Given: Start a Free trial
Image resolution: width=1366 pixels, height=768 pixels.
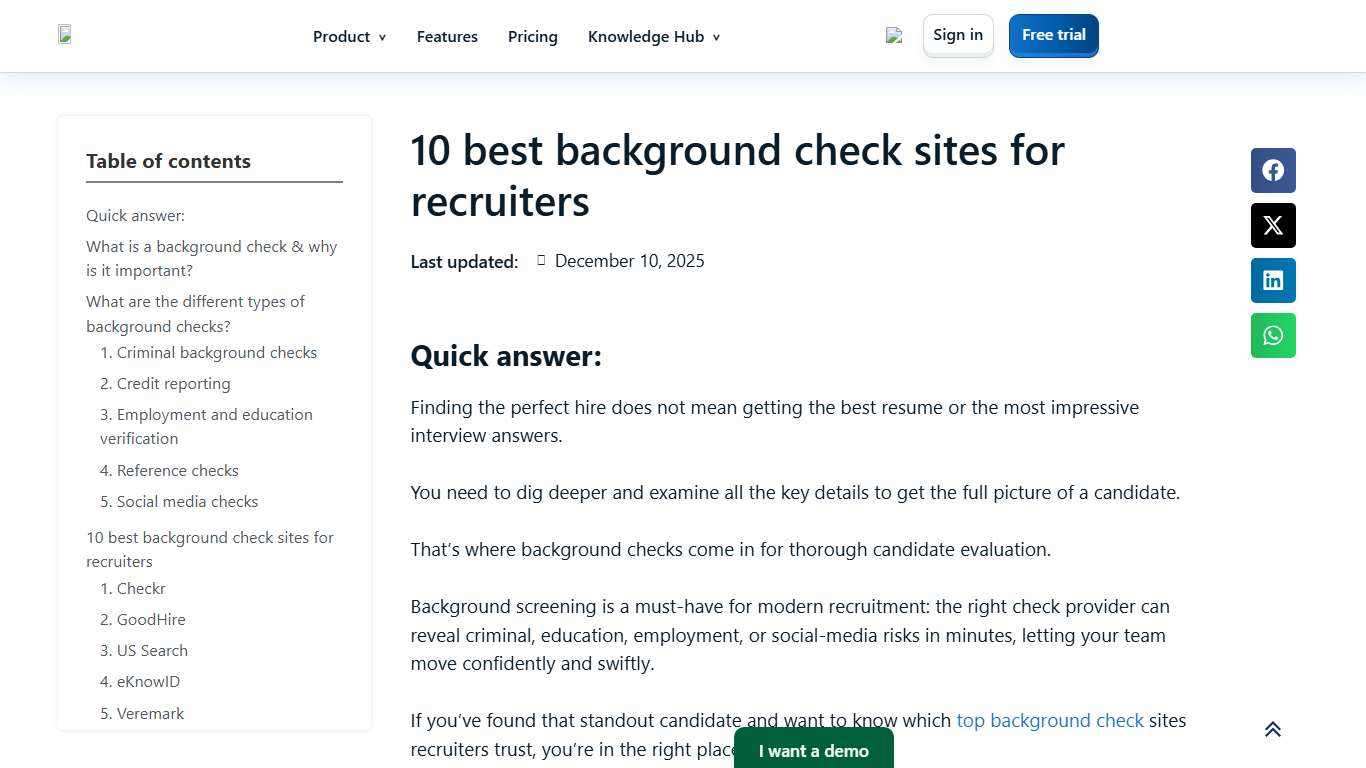Looking at the screenshot, I should pyautogui.click(x=1053, y=35).
